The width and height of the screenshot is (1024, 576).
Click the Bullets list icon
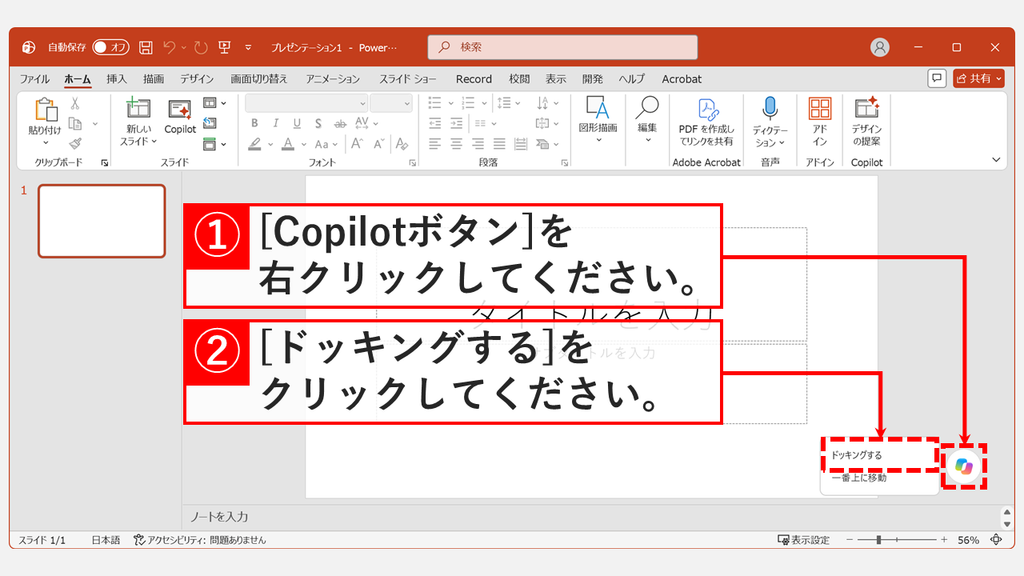434,103
